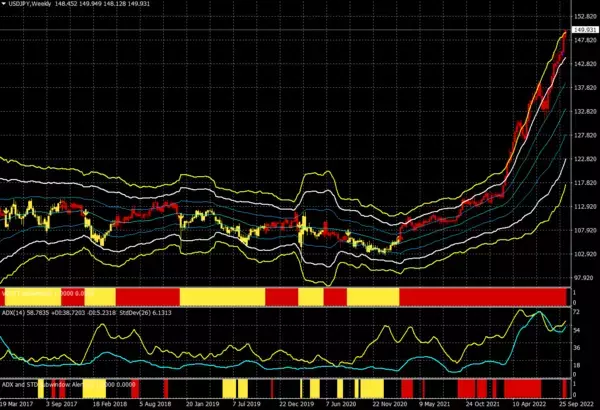Click the 152.820 price scale label

[584, 17]
